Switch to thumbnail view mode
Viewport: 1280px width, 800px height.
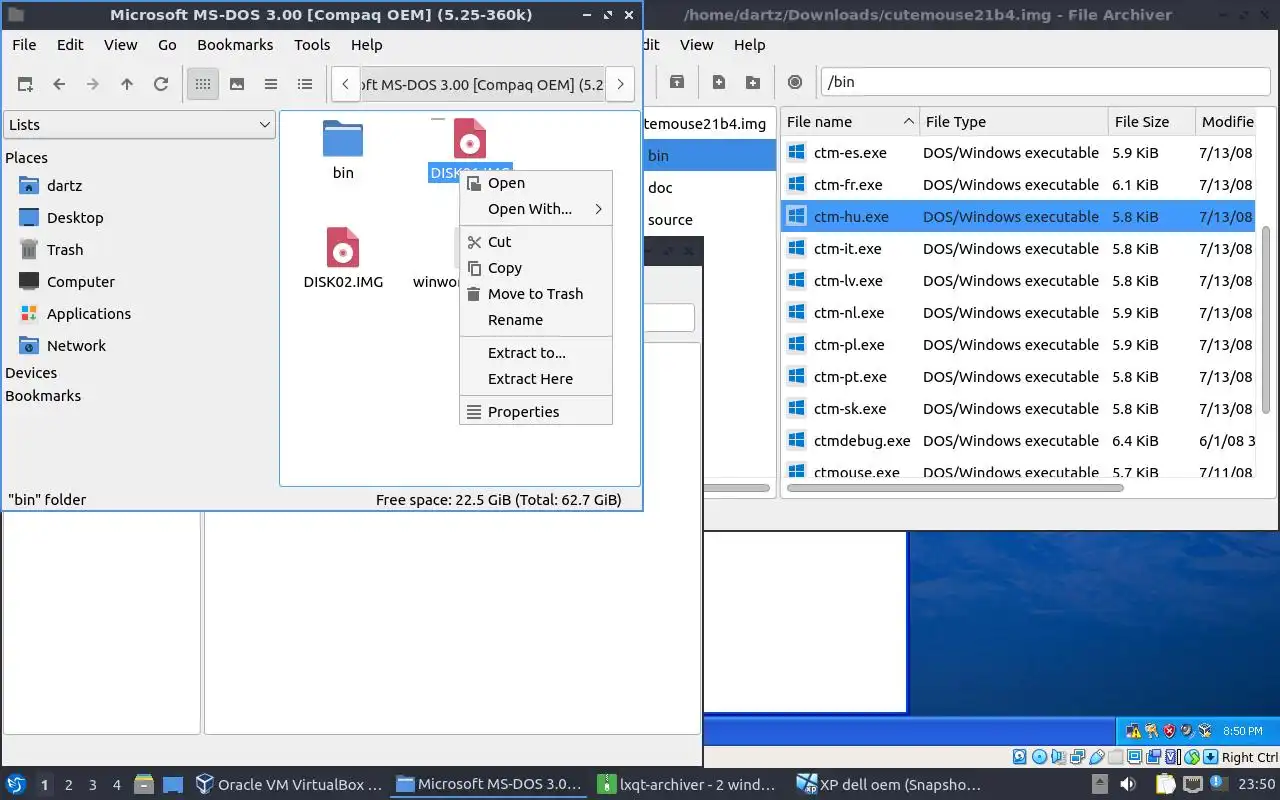pyautogui.click(x=237, y=84)
